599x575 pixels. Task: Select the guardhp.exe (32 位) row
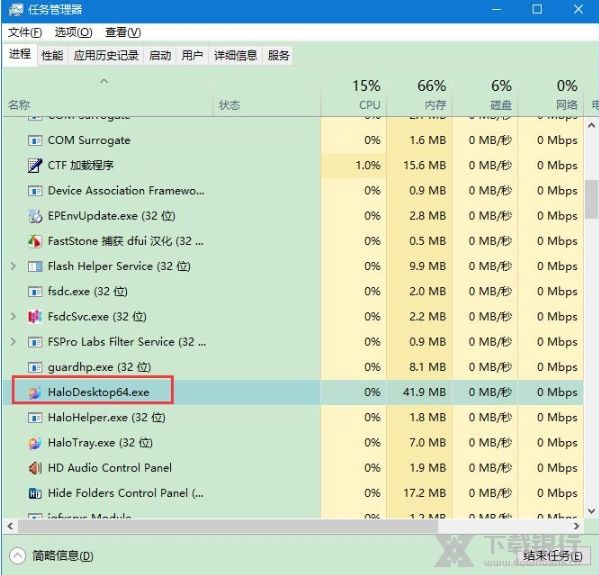[x=293, y=367]
